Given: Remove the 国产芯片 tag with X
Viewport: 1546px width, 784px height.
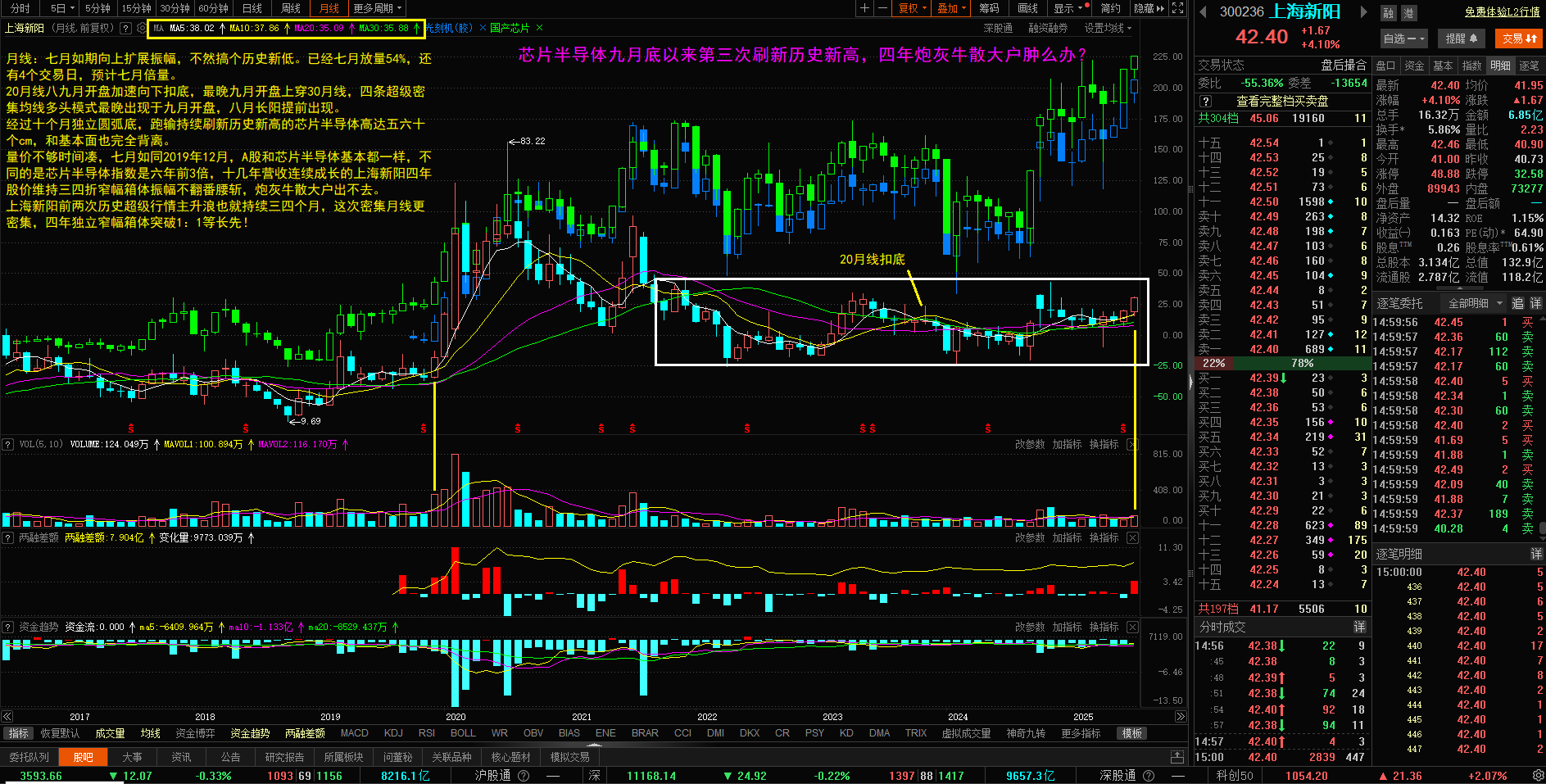Looking at the screenshot, I should pos(539,28).
